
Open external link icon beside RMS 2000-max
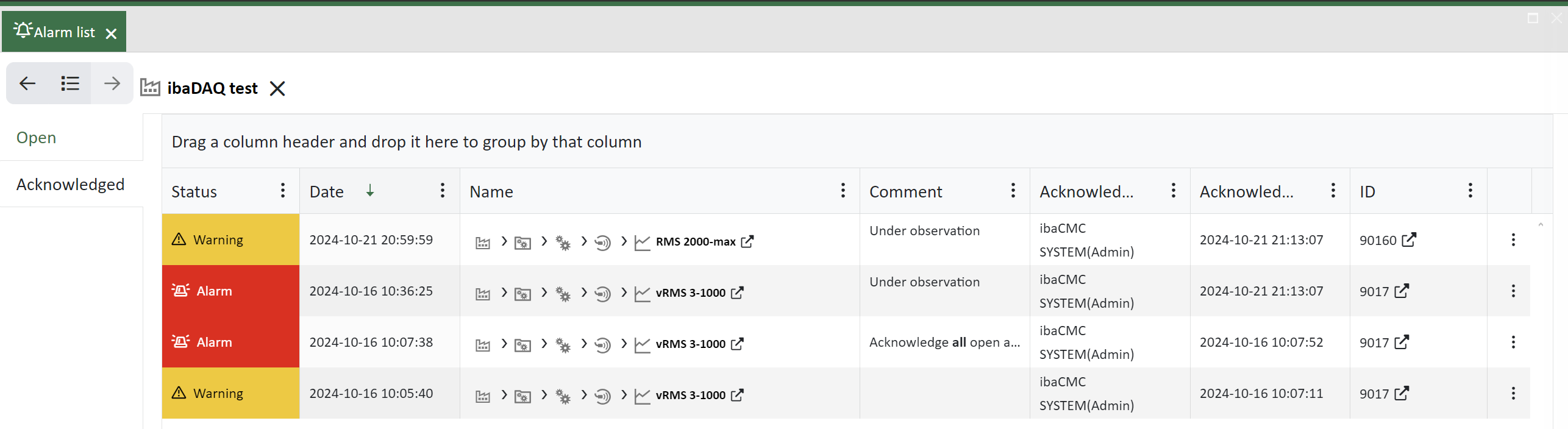pyautogui.click(x=747, y=242)
